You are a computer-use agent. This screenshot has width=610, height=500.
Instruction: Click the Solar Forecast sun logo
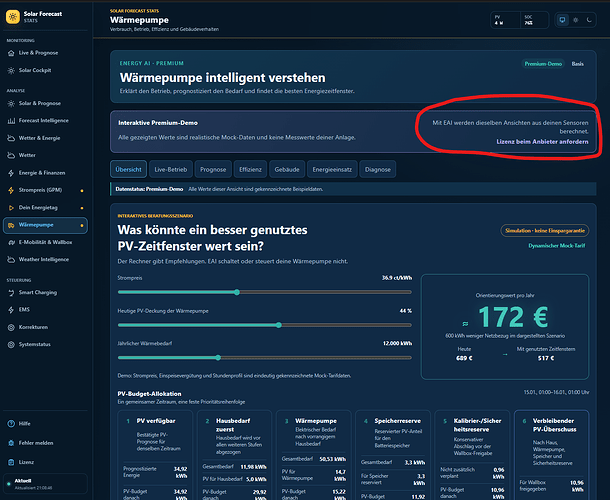[13, 17]
